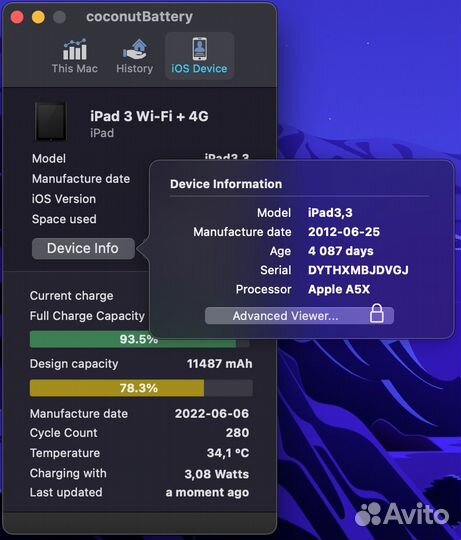Click the age value 4 087 days
The height and width of the screenshot is (540, 461).
click(x=340, y=251)
